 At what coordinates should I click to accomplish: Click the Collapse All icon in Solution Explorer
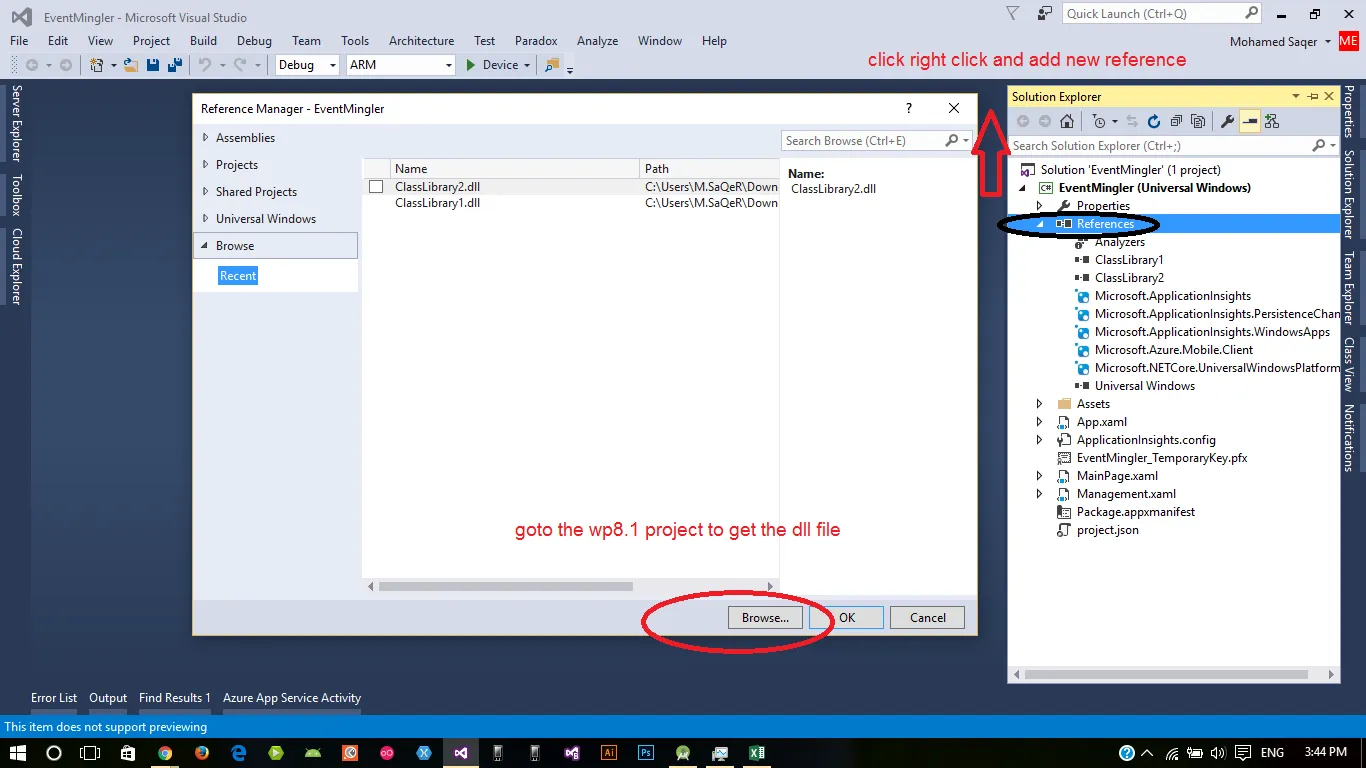[x=1175, y=121]
